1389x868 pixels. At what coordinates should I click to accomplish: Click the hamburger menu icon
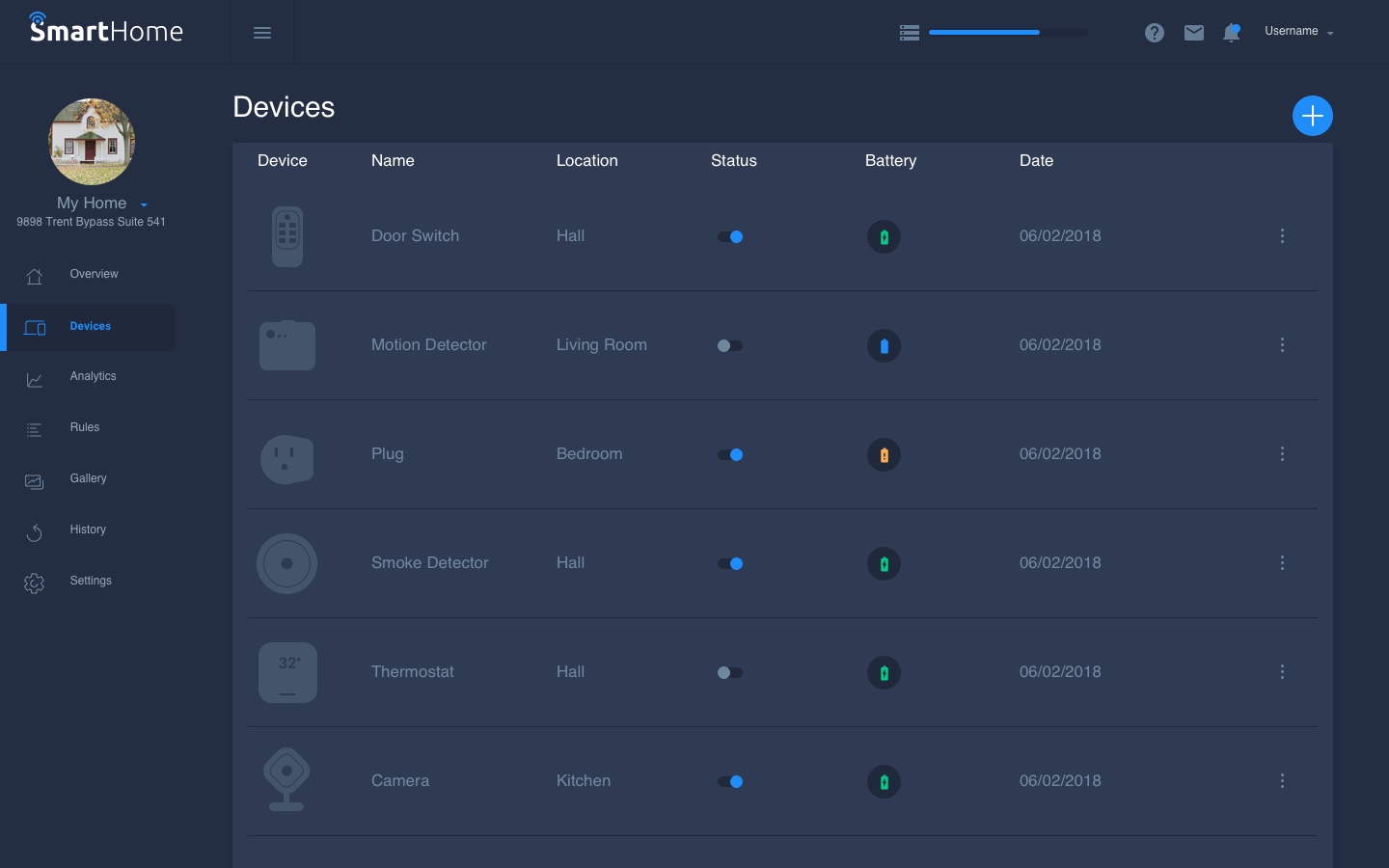[261, 33]
